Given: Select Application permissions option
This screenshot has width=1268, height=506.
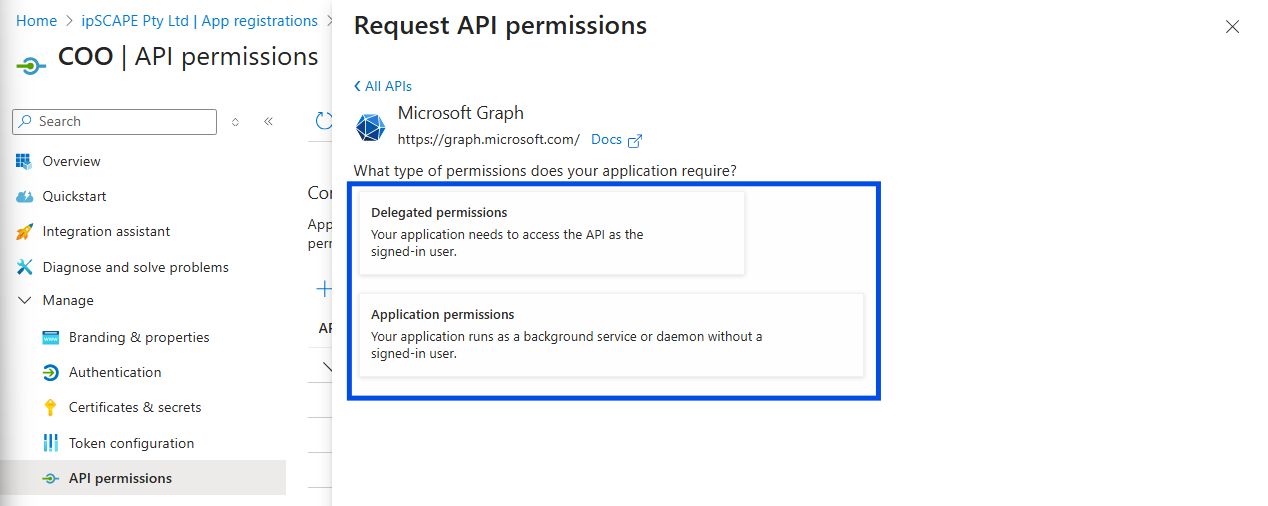Looking at the screenshot, I should tap(611, 335).
